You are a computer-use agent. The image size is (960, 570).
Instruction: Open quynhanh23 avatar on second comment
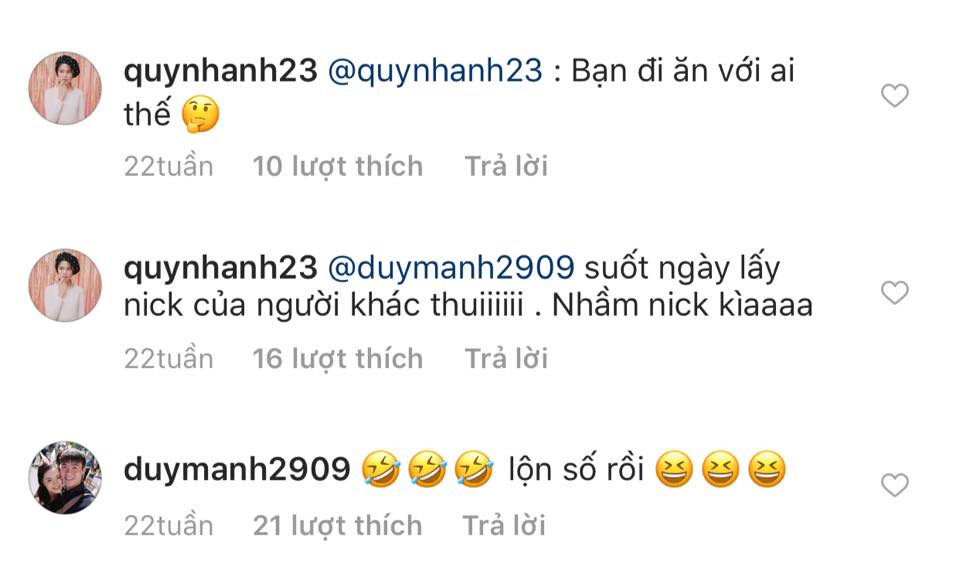coord(65,285)
